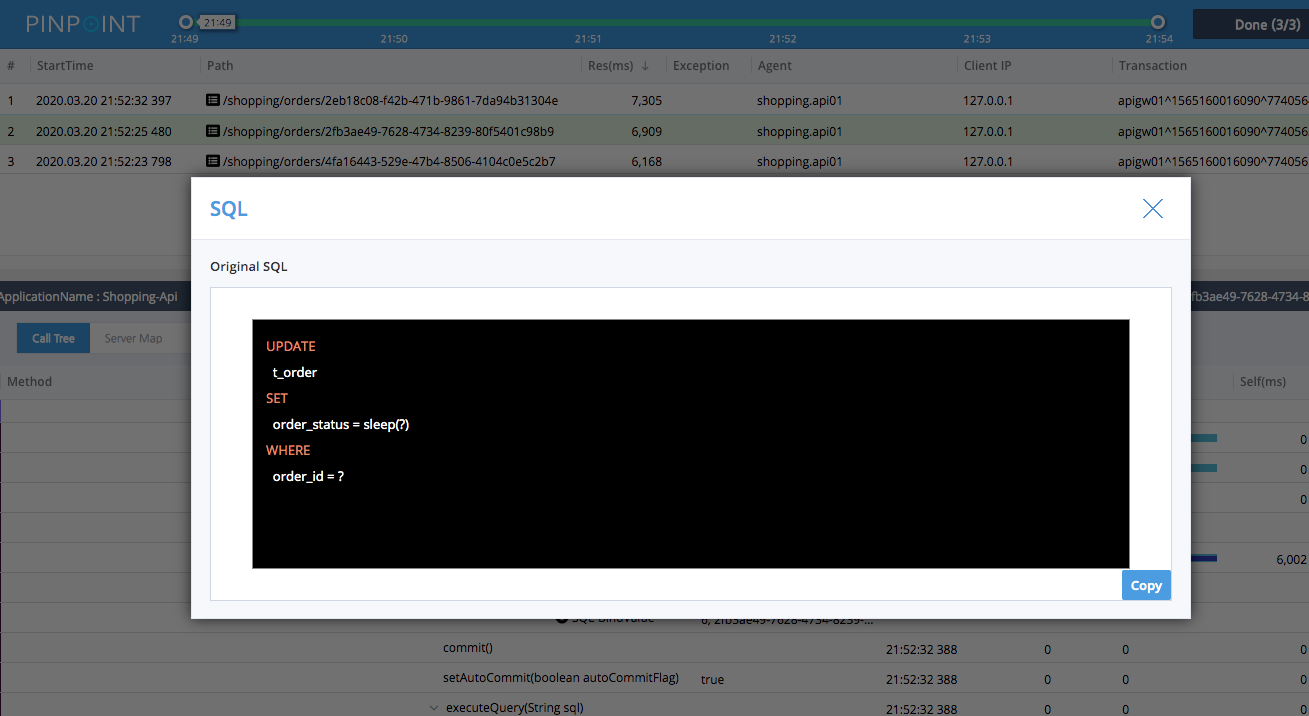The height and width of the screenshot is (716, 1309).
Task: Click the Pinpoint logo
Action: pyautogui.click(x=83, y=24)
